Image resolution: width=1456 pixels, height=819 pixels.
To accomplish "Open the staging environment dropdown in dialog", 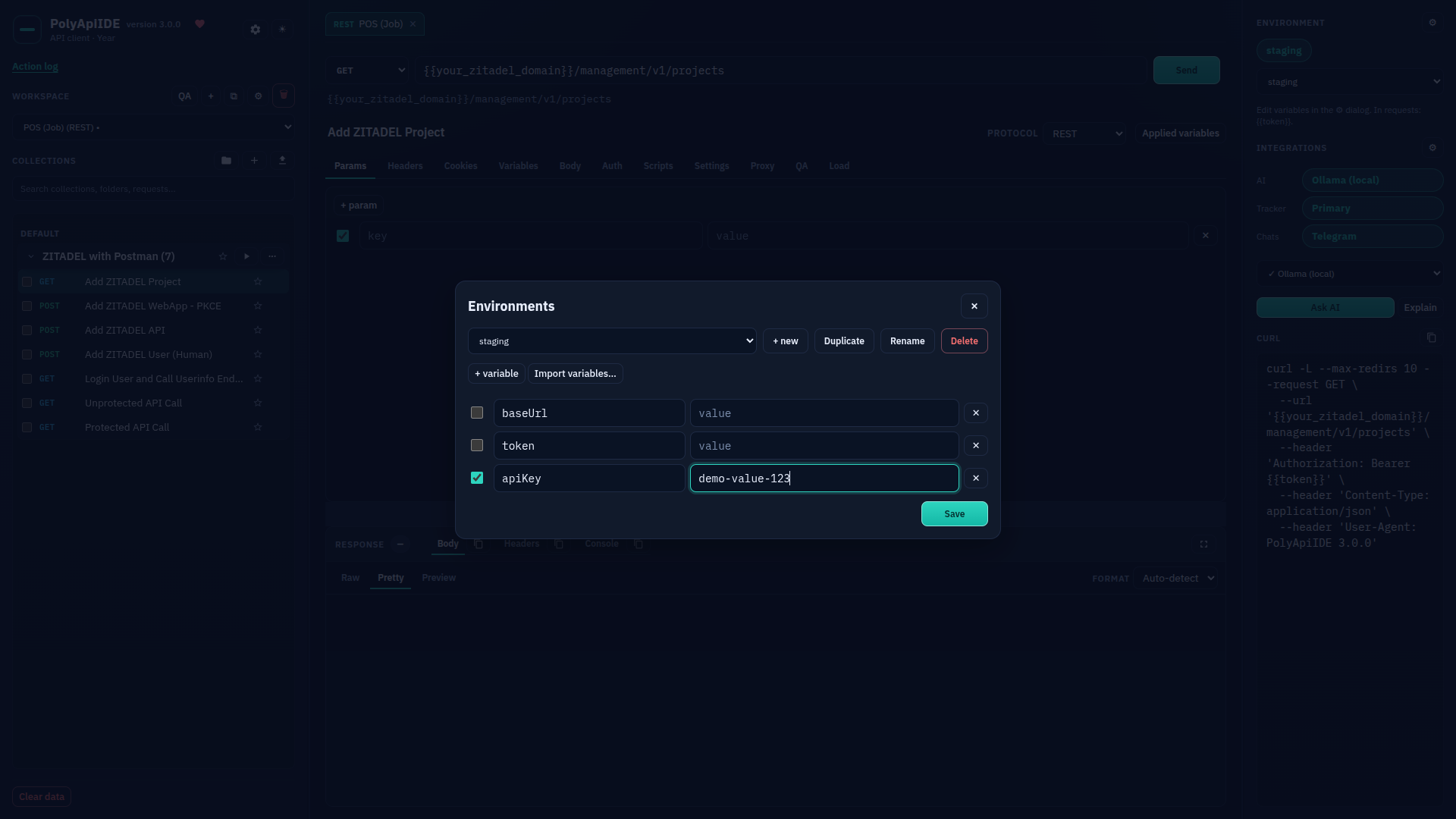I will click(612, 341).
